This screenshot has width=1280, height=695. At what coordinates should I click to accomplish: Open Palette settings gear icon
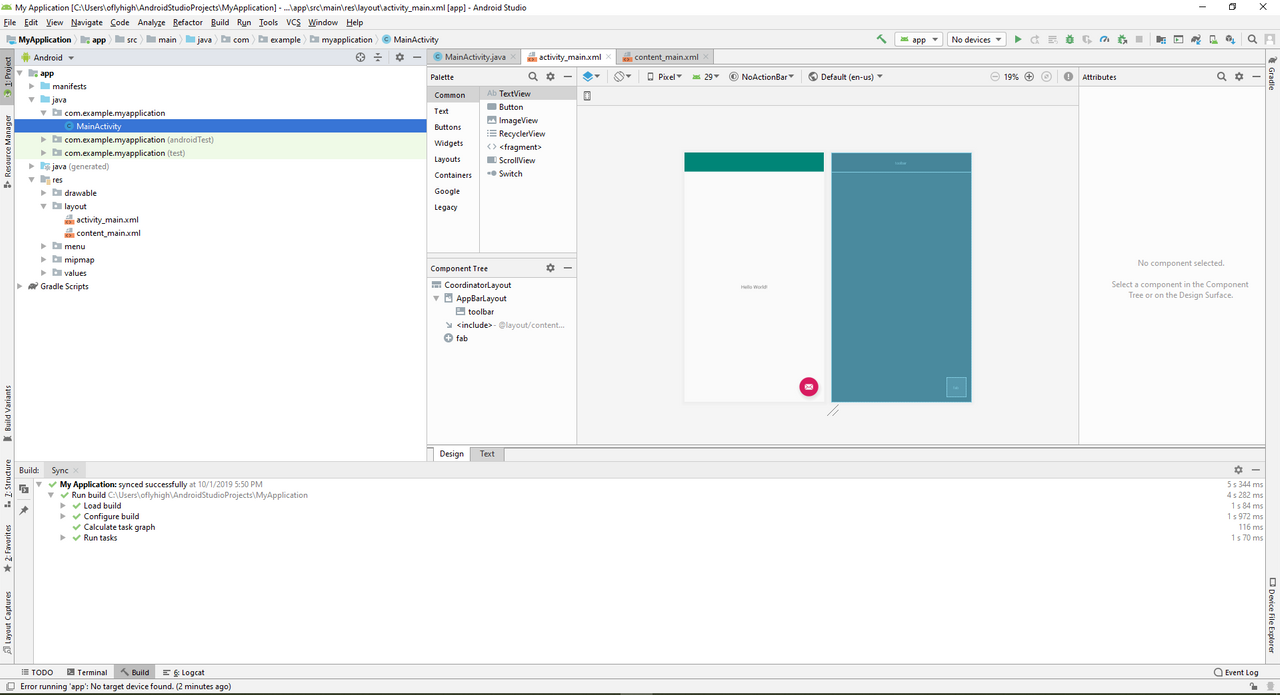550,76
